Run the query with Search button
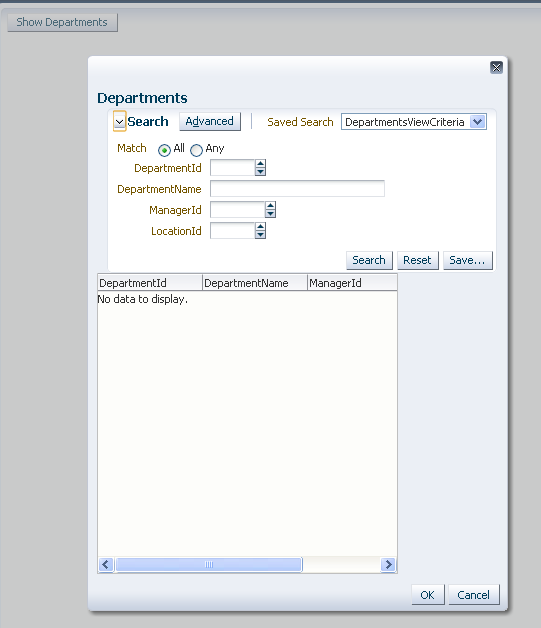541x628 pixels. (369, 260)
